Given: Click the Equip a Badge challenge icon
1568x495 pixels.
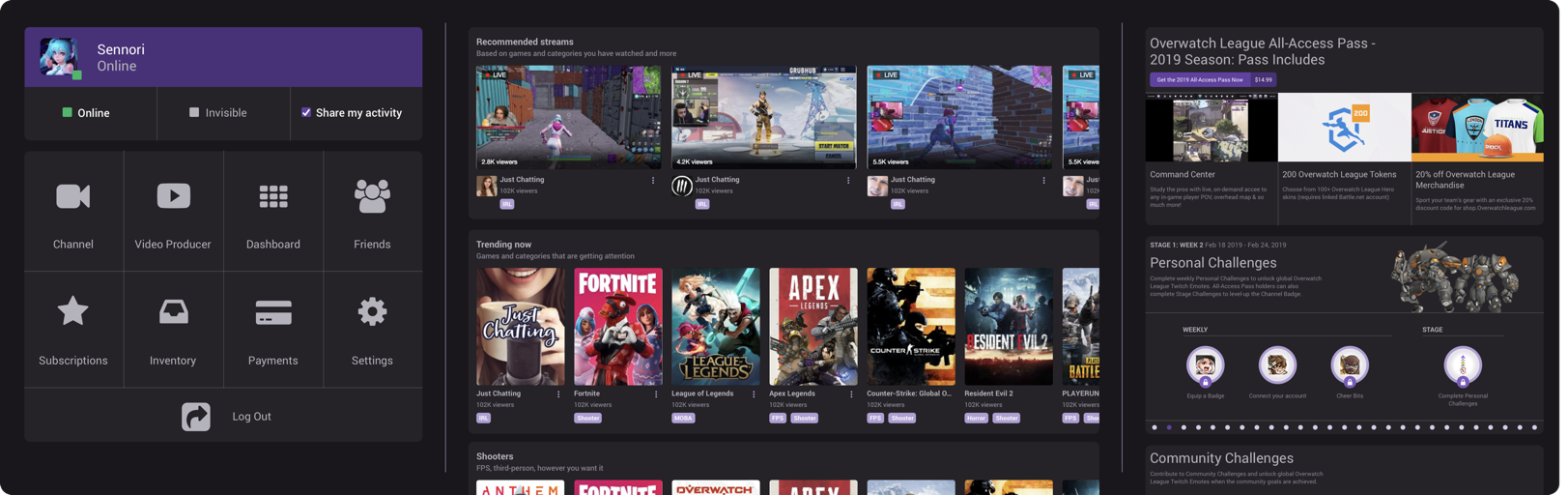Looking at the screenshot, I should [1205, 365].
